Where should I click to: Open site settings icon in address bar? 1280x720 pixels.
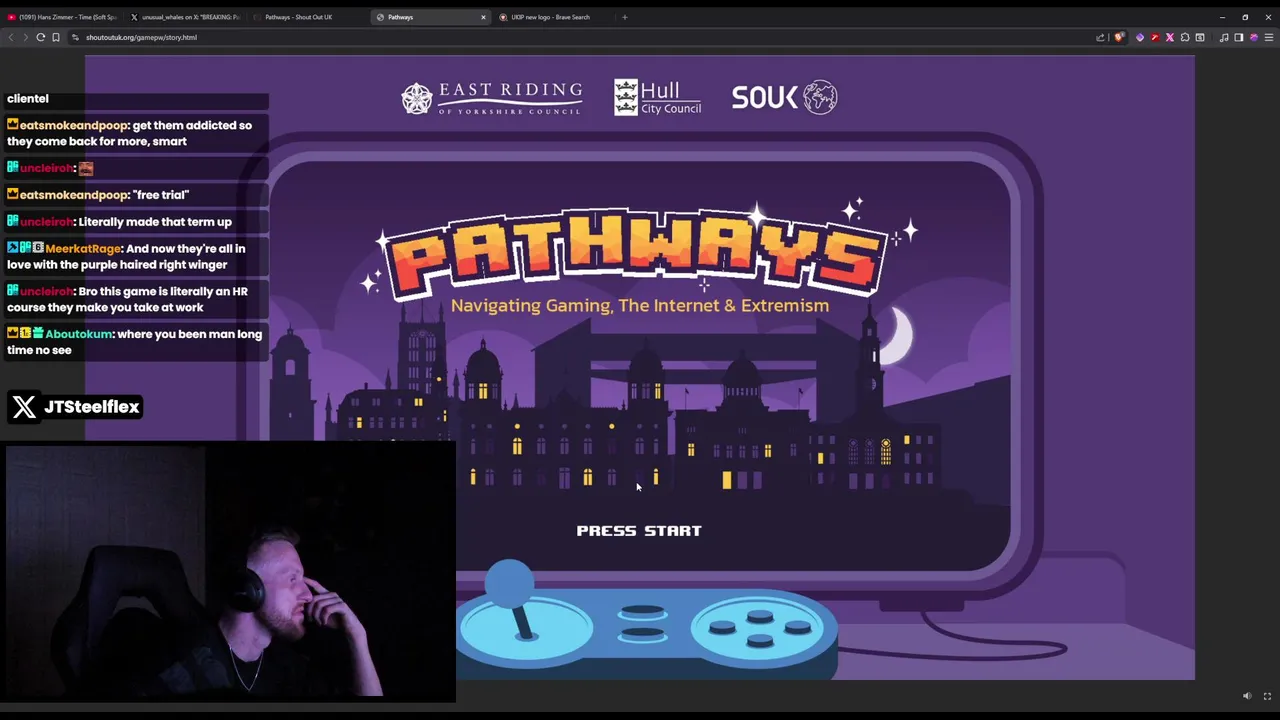click(x=75, y=37)
